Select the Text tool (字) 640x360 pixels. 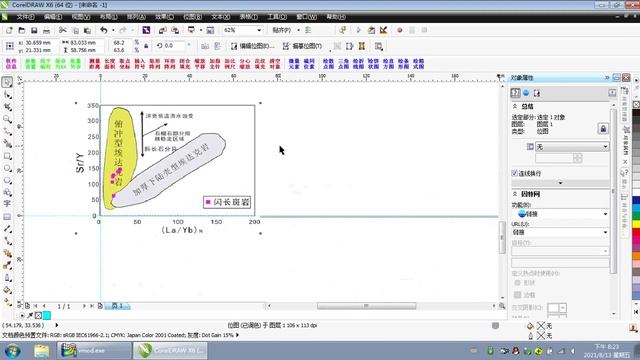click(x=7, y=203)
